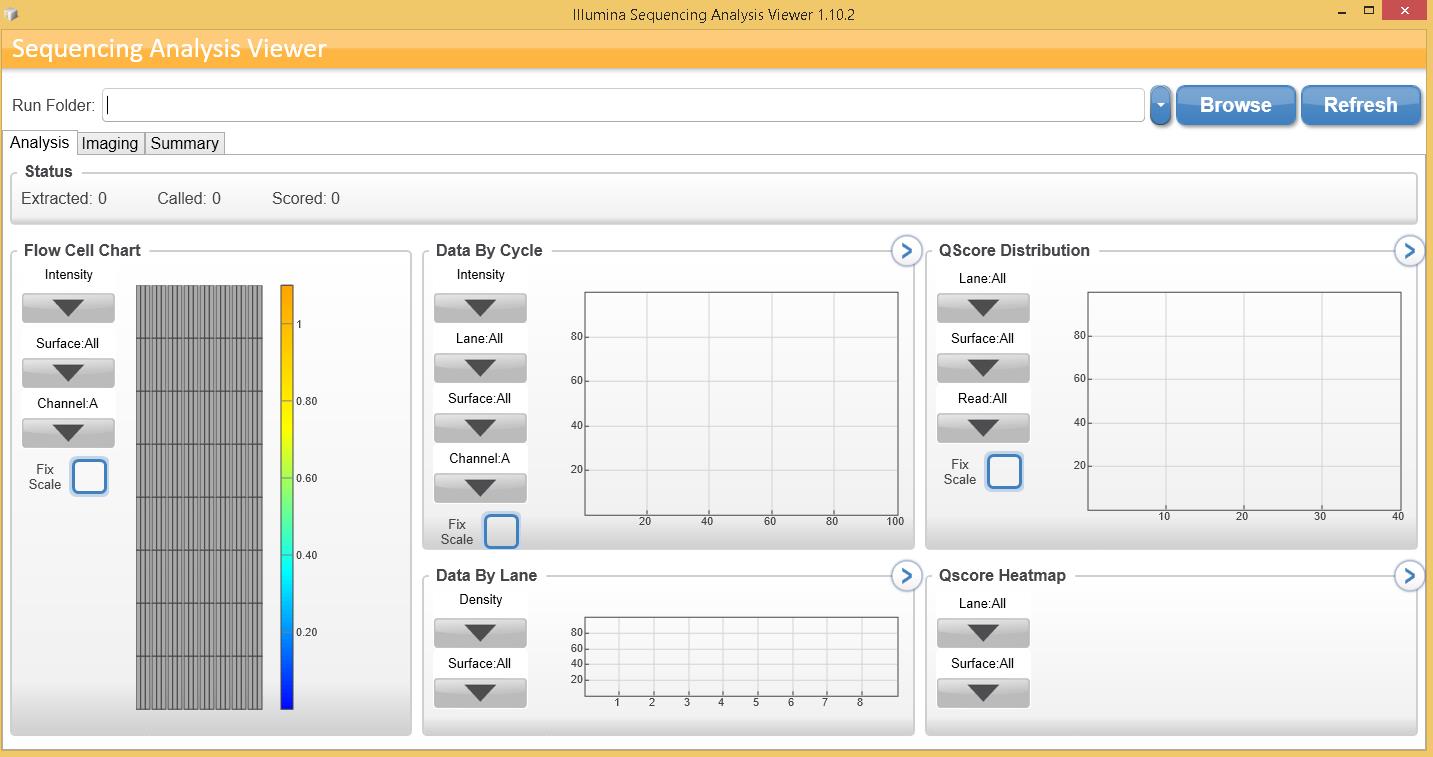
Task: Click the Browse button
Action: coord(1235,104)
